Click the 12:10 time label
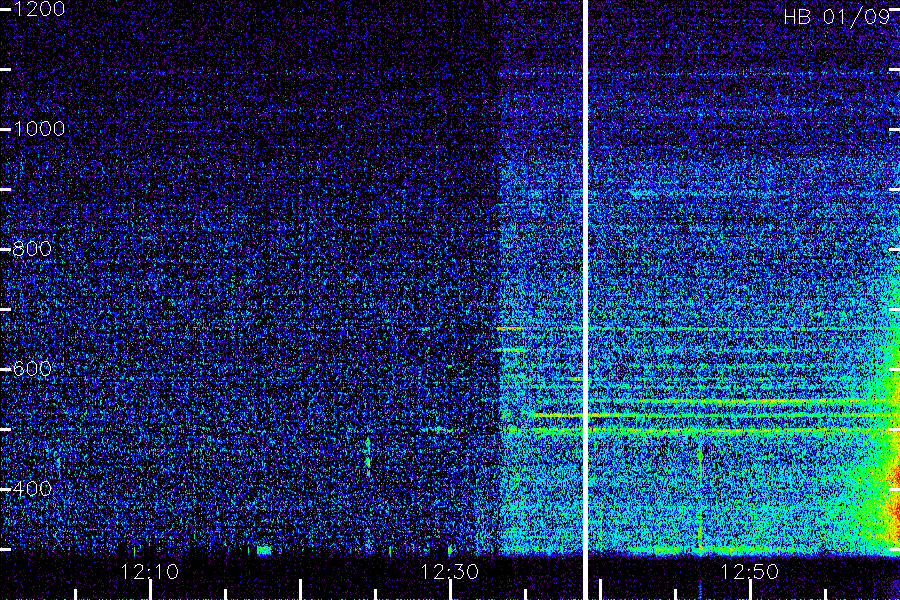This screenshot has height=600, width=900. pos(150,571)
